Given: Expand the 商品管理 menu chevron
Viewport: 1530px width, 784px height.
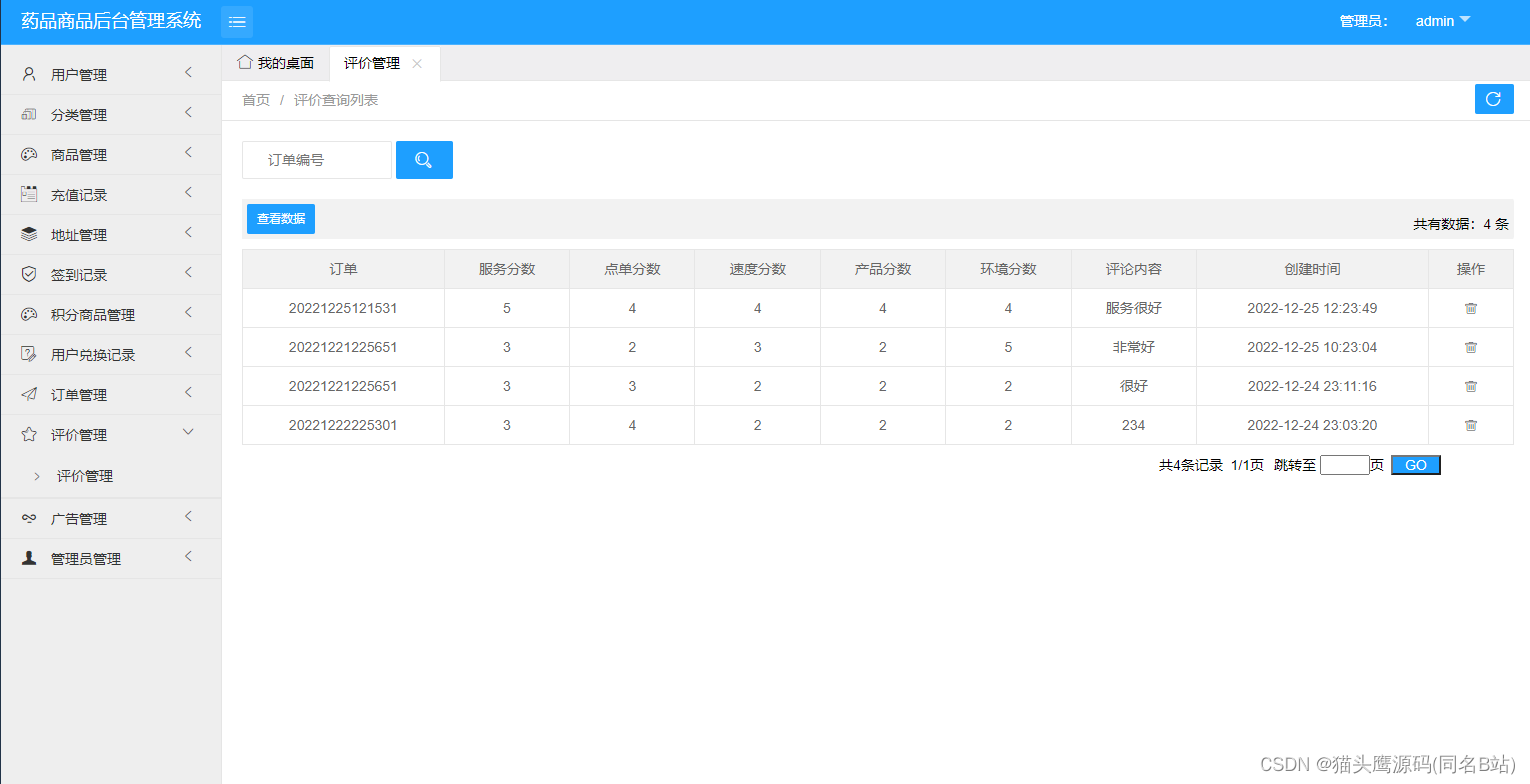Looking at the screenshot, I should 188,152.
